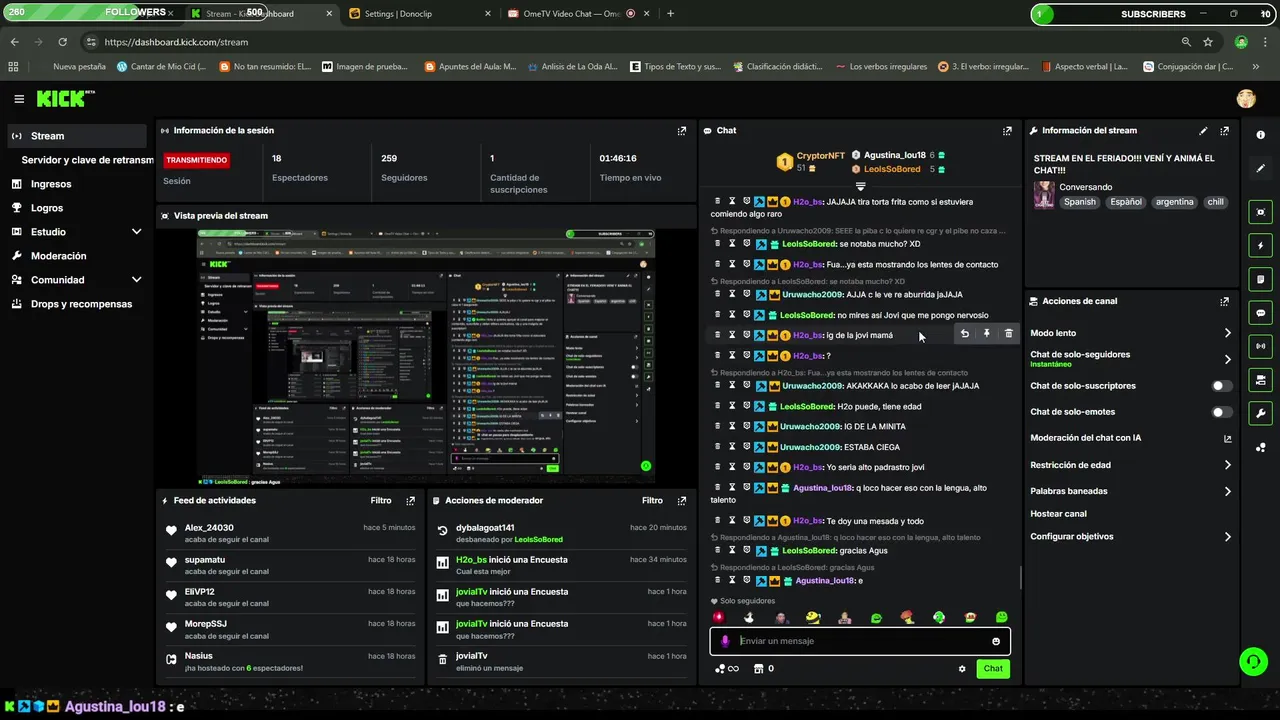Click the chill tag
The height and width of the screenshot is (720, 1280).
pyautogui.click(x=1215, y=202)
